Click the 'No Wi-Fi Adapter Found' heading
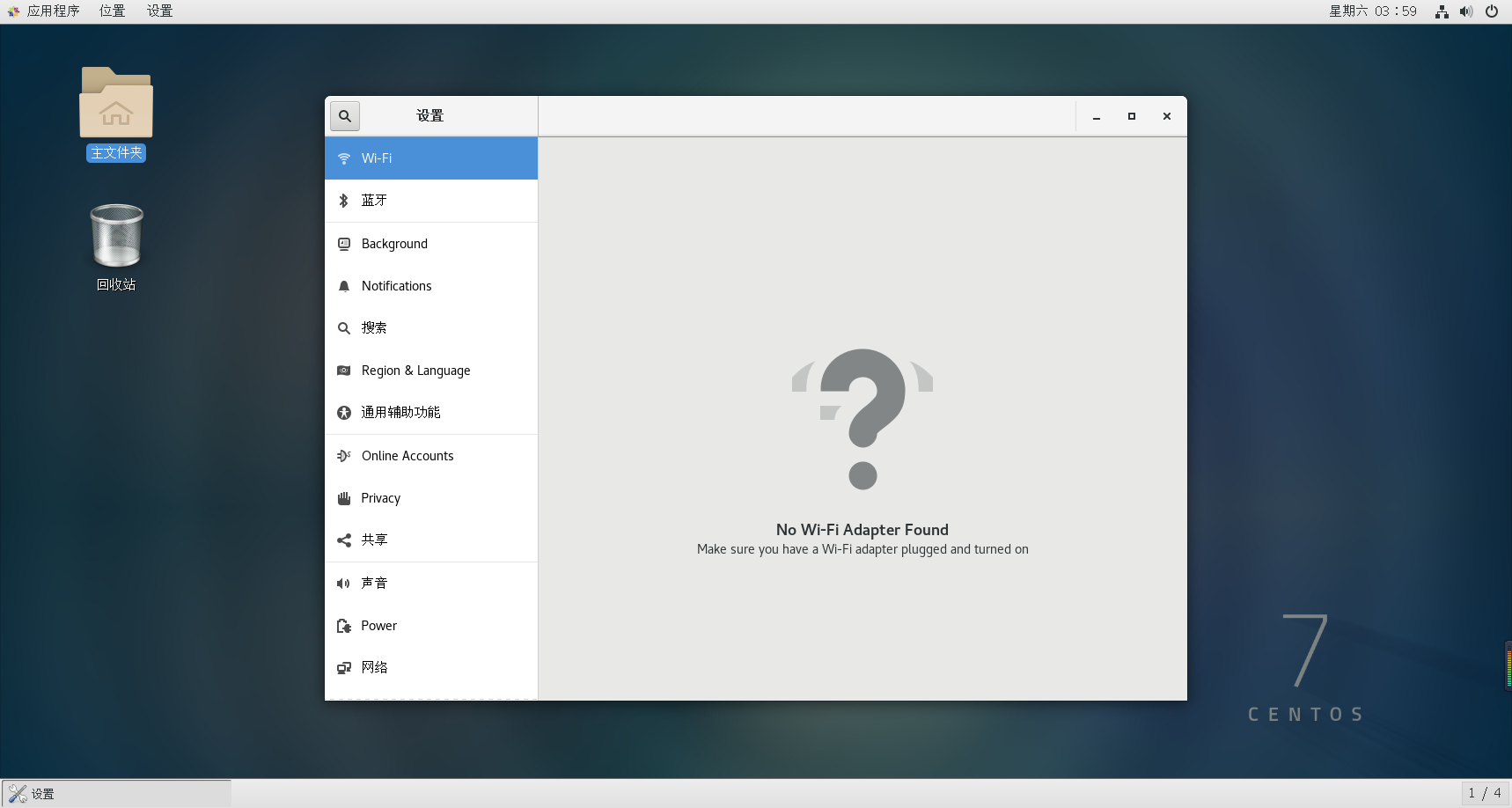This screenshot has width=1512, height=808. pos(862,530)
